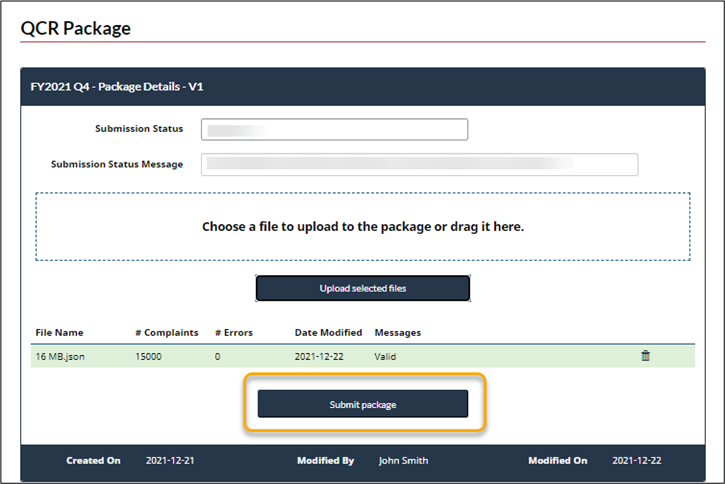This screenshot has width=725, height=484.
Task: Click the # Errors column header
Action: click(234, 332)
